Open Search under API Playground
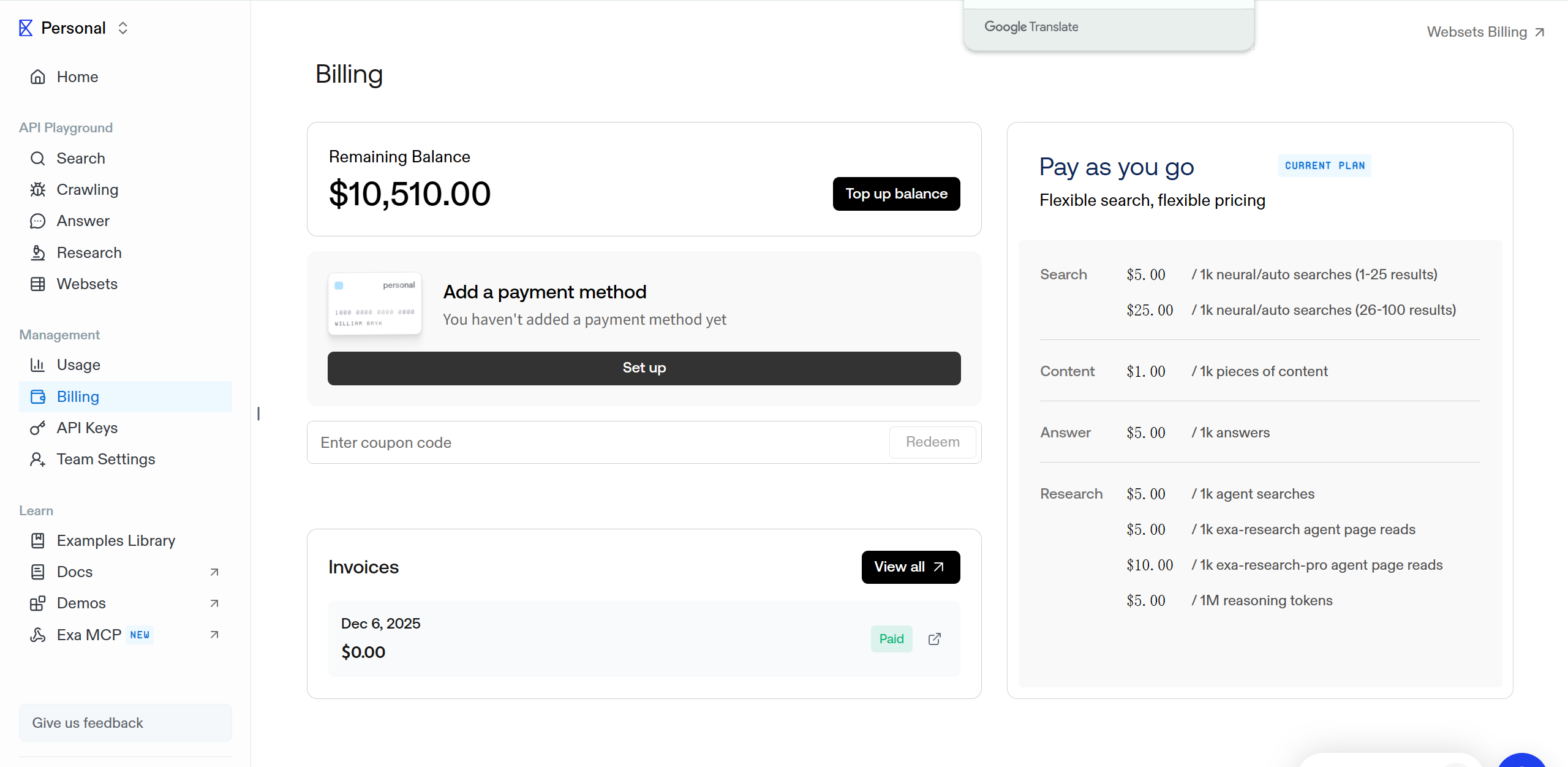The image size is (1568, 767). click(126, 159)
